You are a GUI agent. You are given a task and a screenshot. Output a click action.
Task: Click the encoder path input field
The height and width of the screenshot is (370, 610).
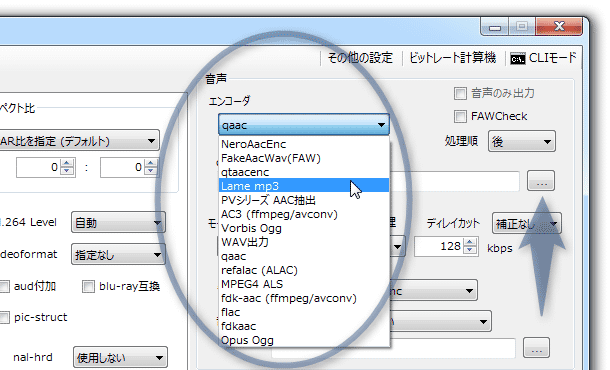454,181
